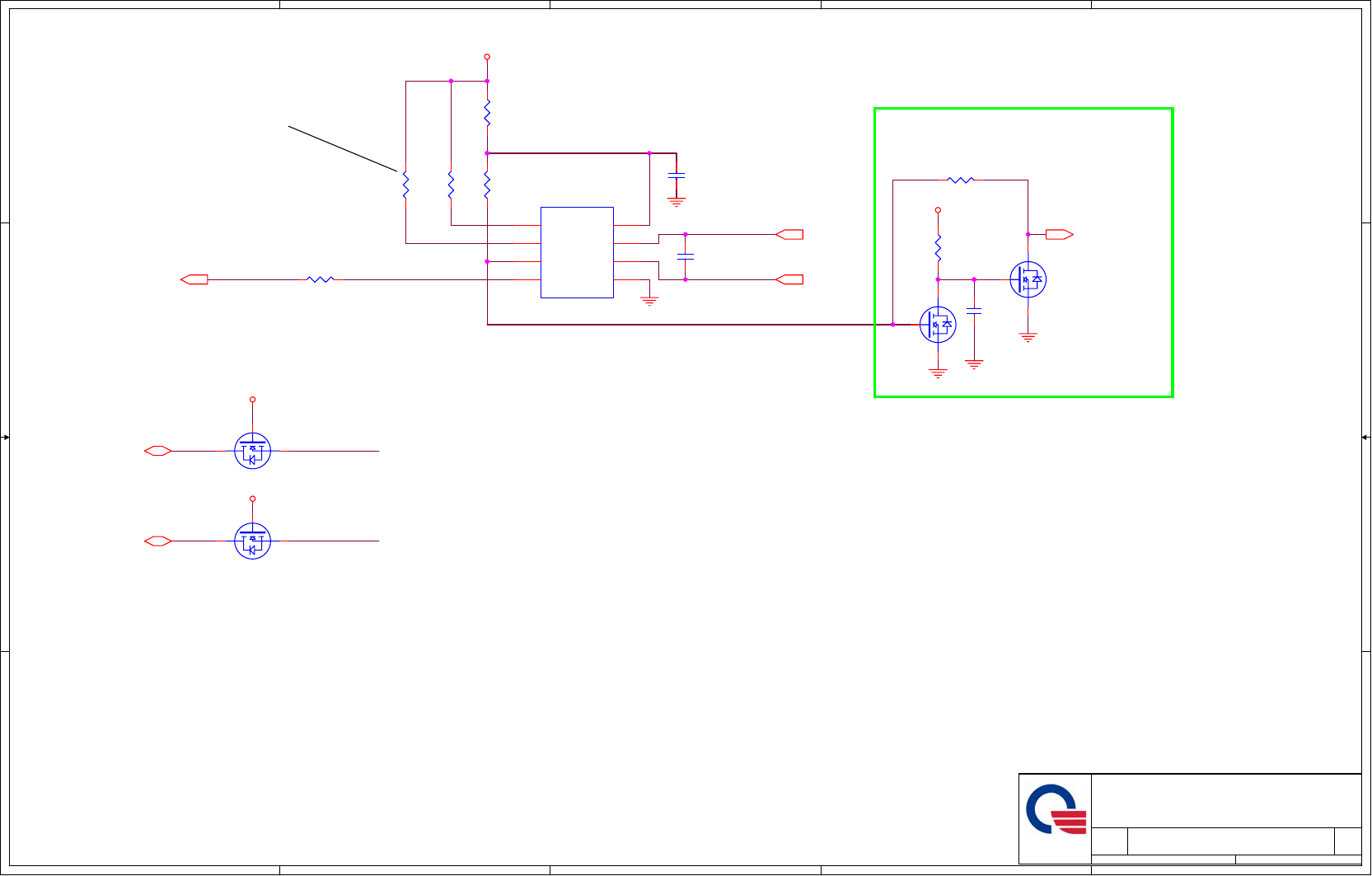The width and height of the screenshot is (1372, 876).
Task: Select the capacitor between the two IC output ports
Action: click(x=686, y=256)
